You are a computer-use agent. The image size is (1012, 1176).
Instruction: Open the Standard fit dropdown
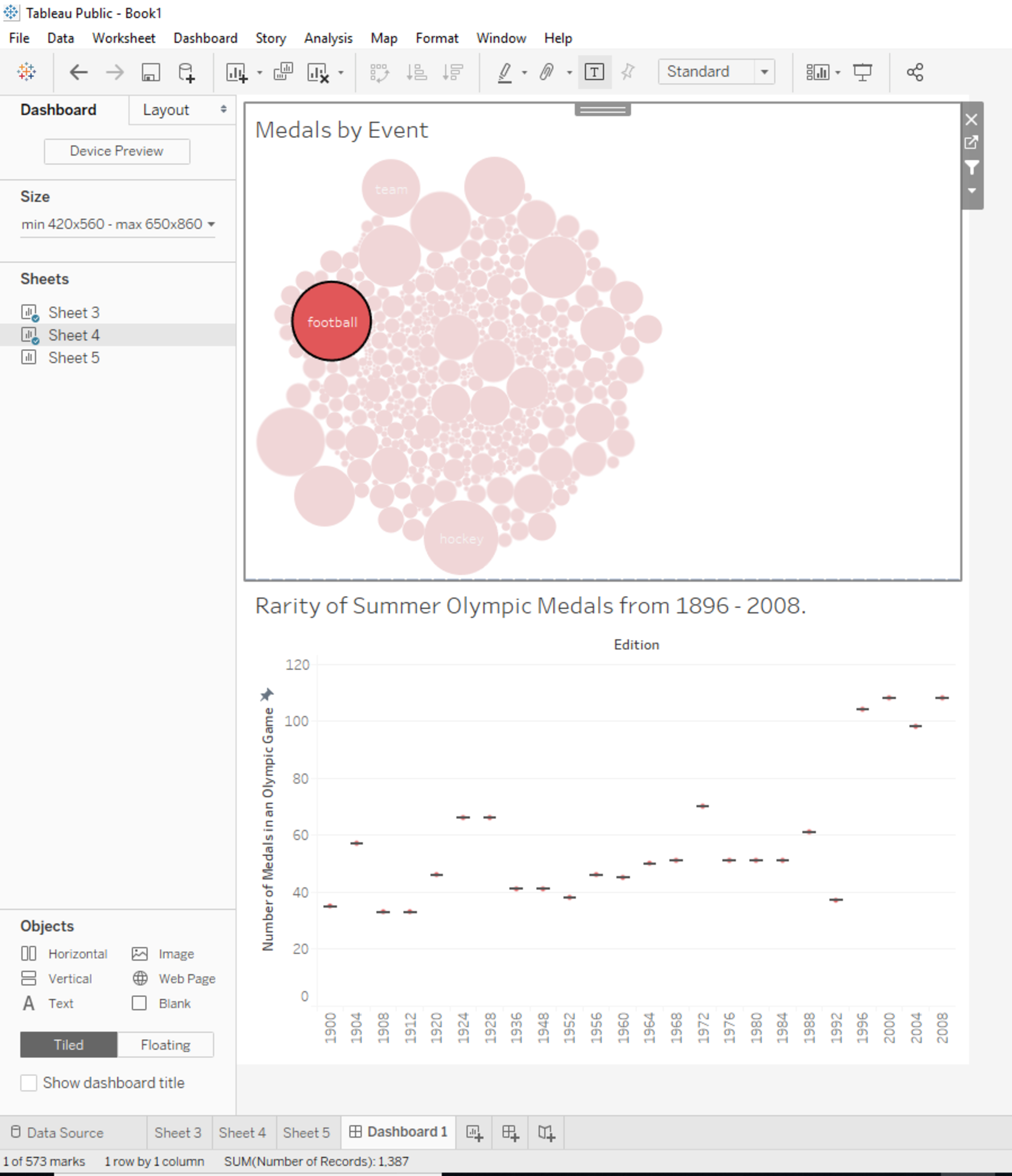pos(764,72)
